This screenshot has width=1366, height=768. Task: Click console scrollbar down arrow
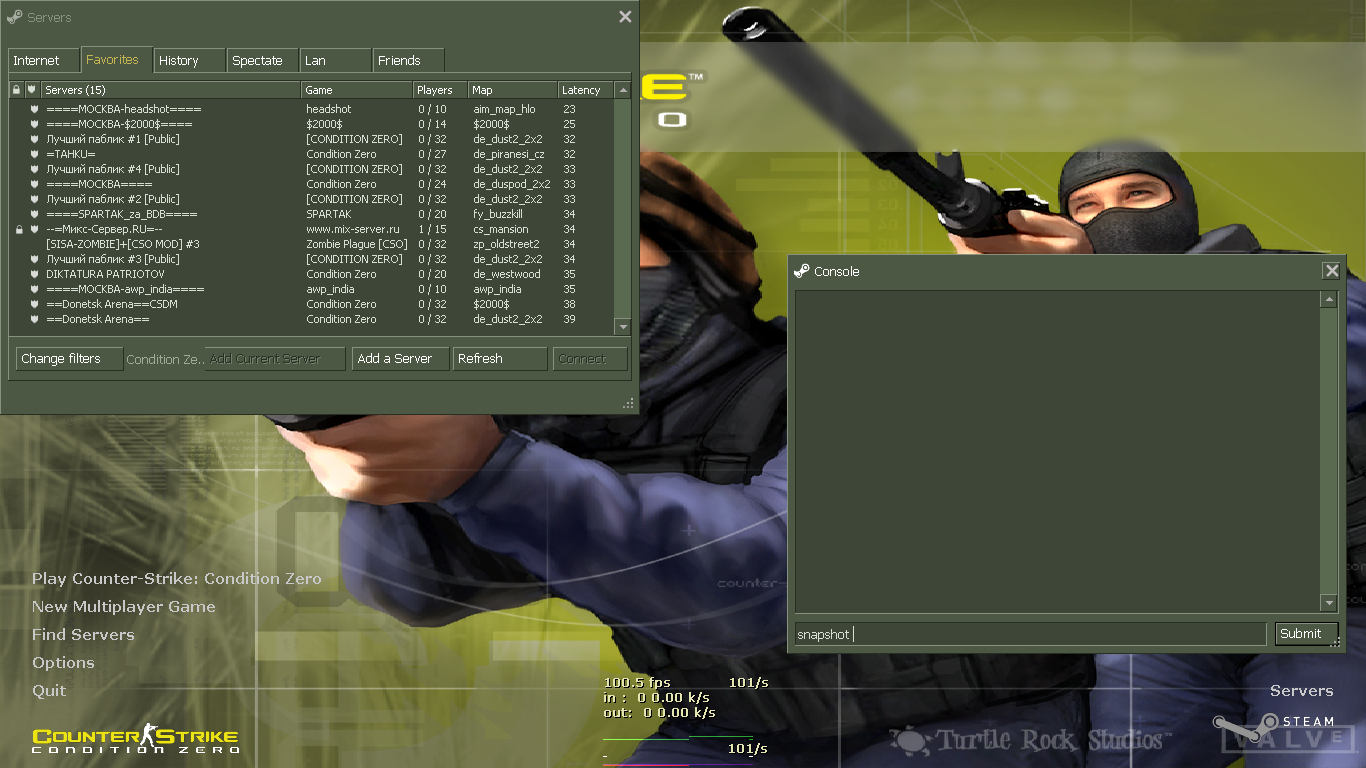1329,603
